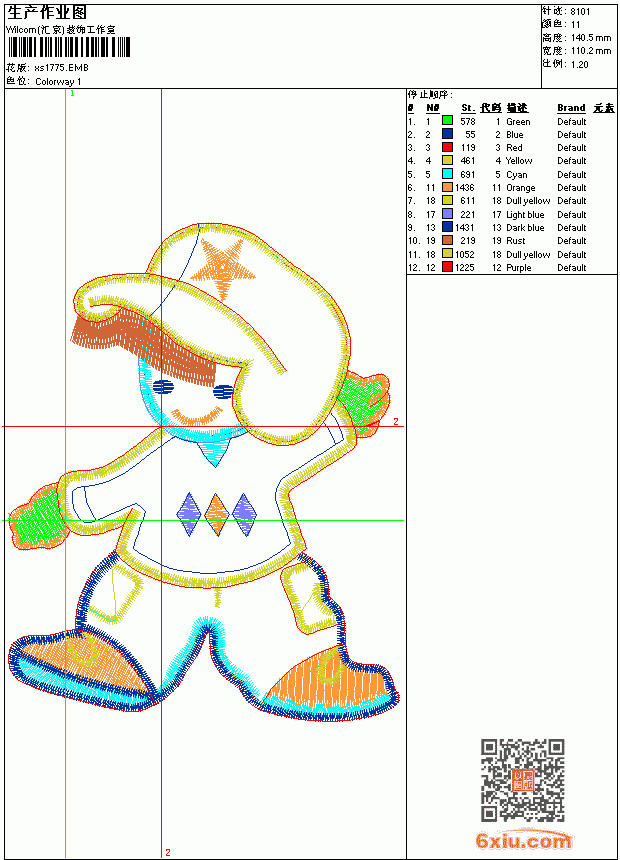This screenshot has width=620, height=860.
Task: Click the 'Light blue' description text
Action: pos(525,215)
